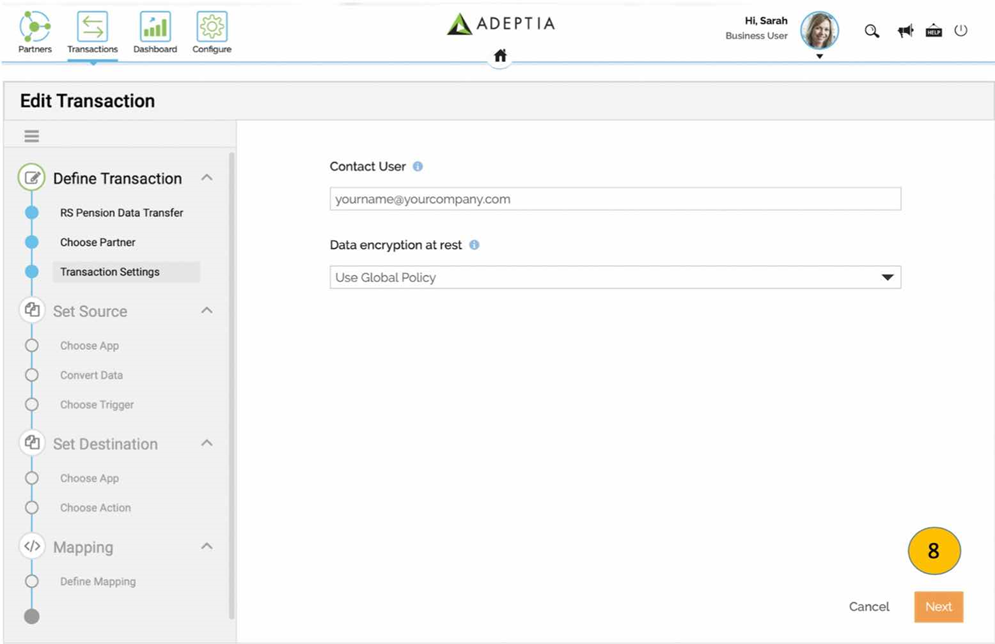The width and height of the screenshot is (995, 644).
Task: Click the Cancel link
Action: point(869,607)
